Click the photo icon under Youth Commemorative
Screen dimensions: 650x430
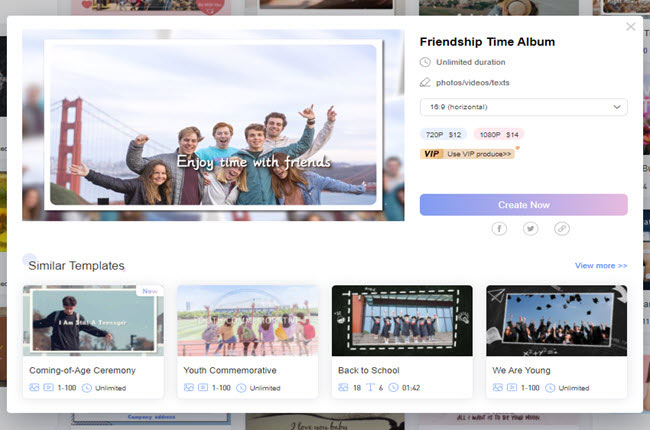[189, 388]
